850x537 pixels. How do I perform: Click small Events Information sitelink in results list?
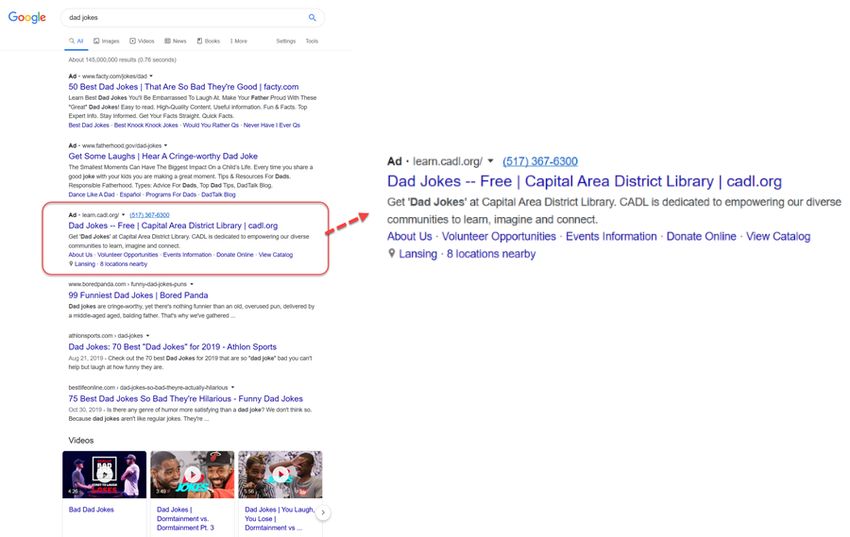pos(187,255)
